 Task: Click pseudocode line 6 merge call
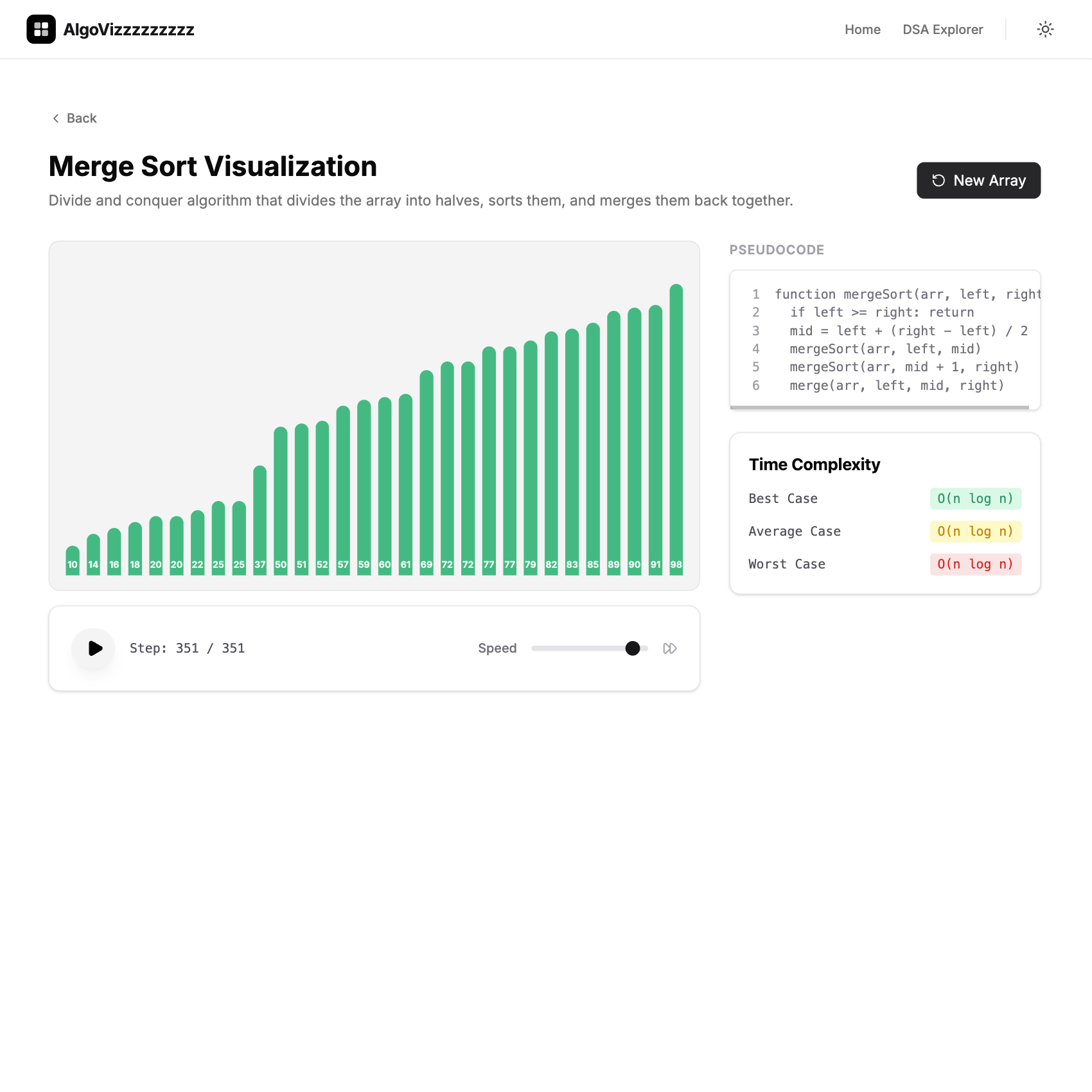[x=896, y=385]
